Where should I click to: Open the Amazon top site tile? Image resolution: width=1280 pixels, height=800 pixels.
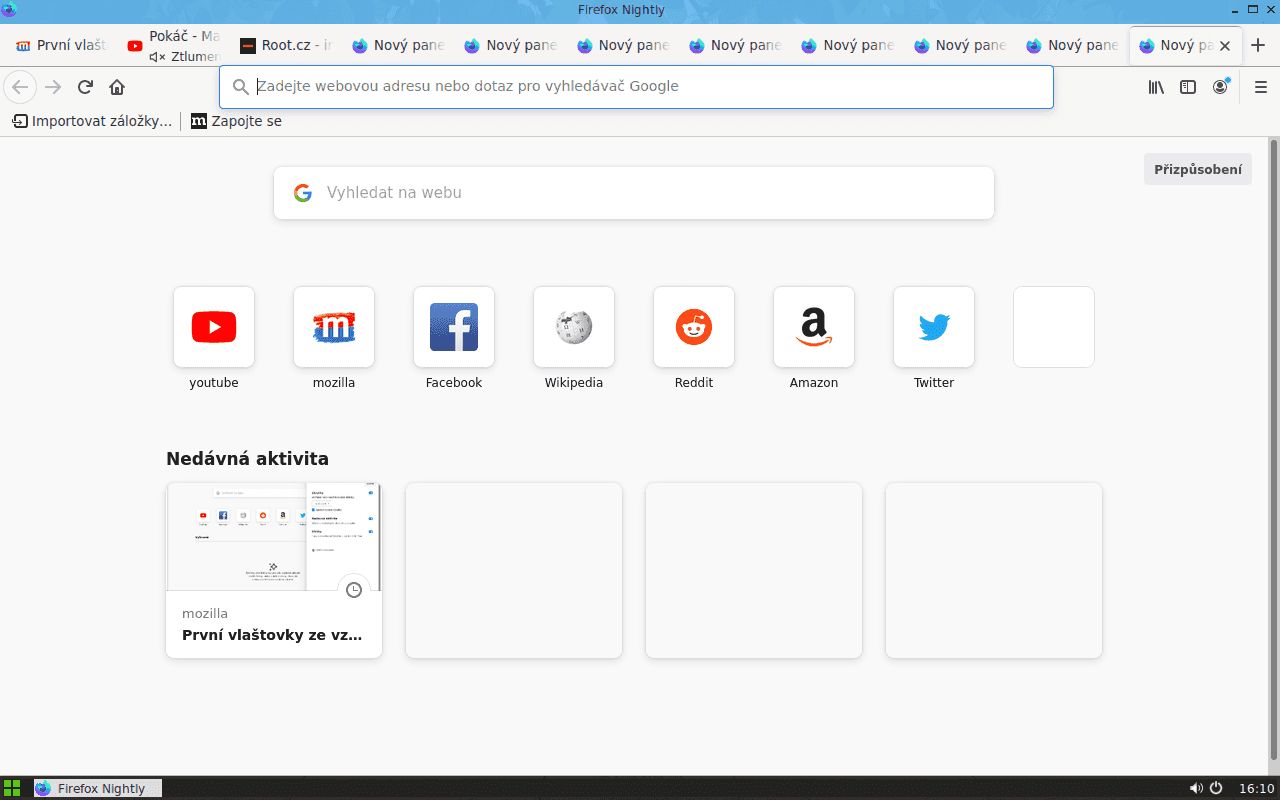pyautogui.click(x=814, y=327)
